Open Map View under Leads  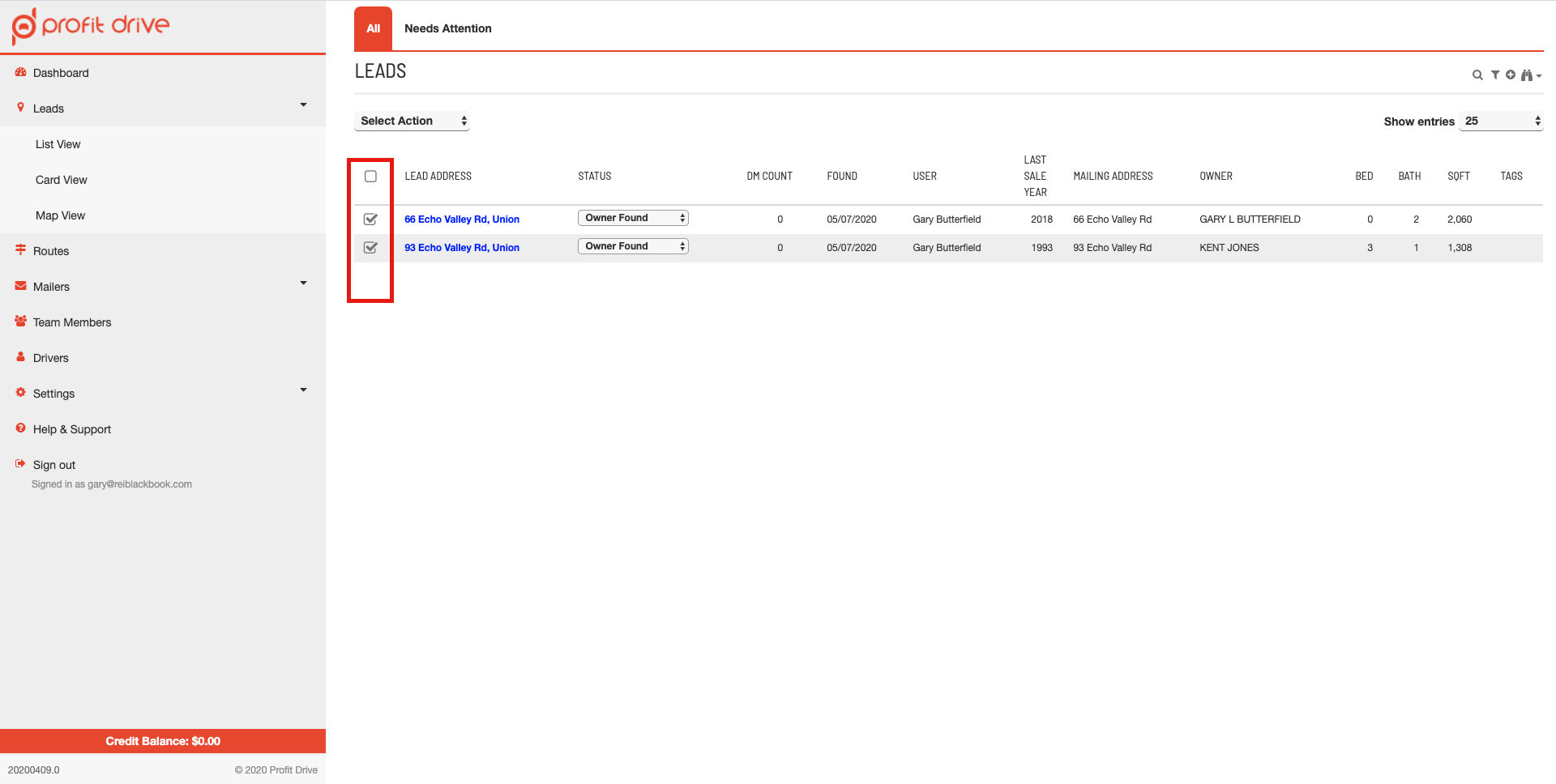[60, 215]
